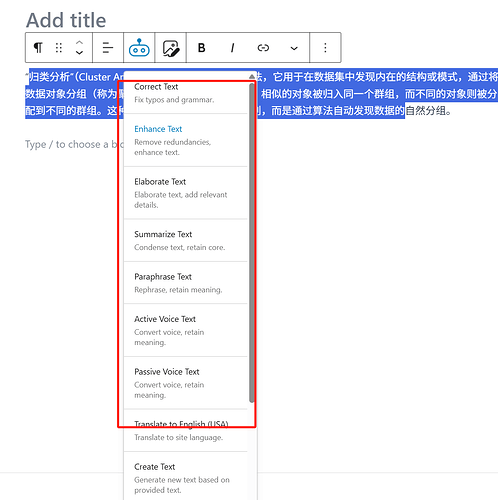
Task: Select Correct Text menu option
Action: click(x=186, y=93)
